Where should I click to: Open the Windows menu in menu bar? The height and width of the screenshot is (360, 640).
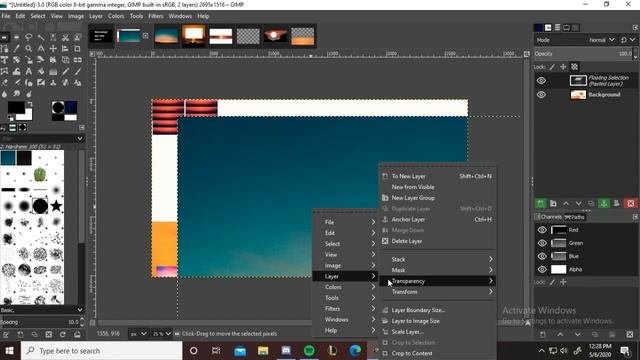click(x=180, y=16)
